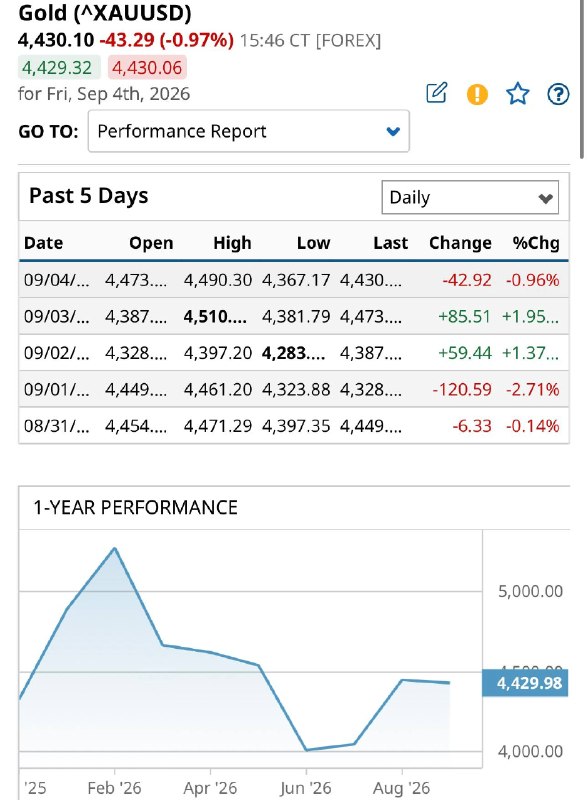This screenshot has width=588, height=800.
Task: Add Gold to watchlist with star icon
Action: click(517, 93)
